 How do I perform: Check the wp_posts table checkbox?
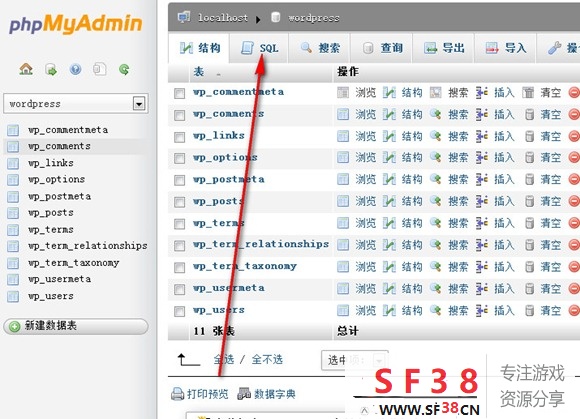click(x=179, y=202)
